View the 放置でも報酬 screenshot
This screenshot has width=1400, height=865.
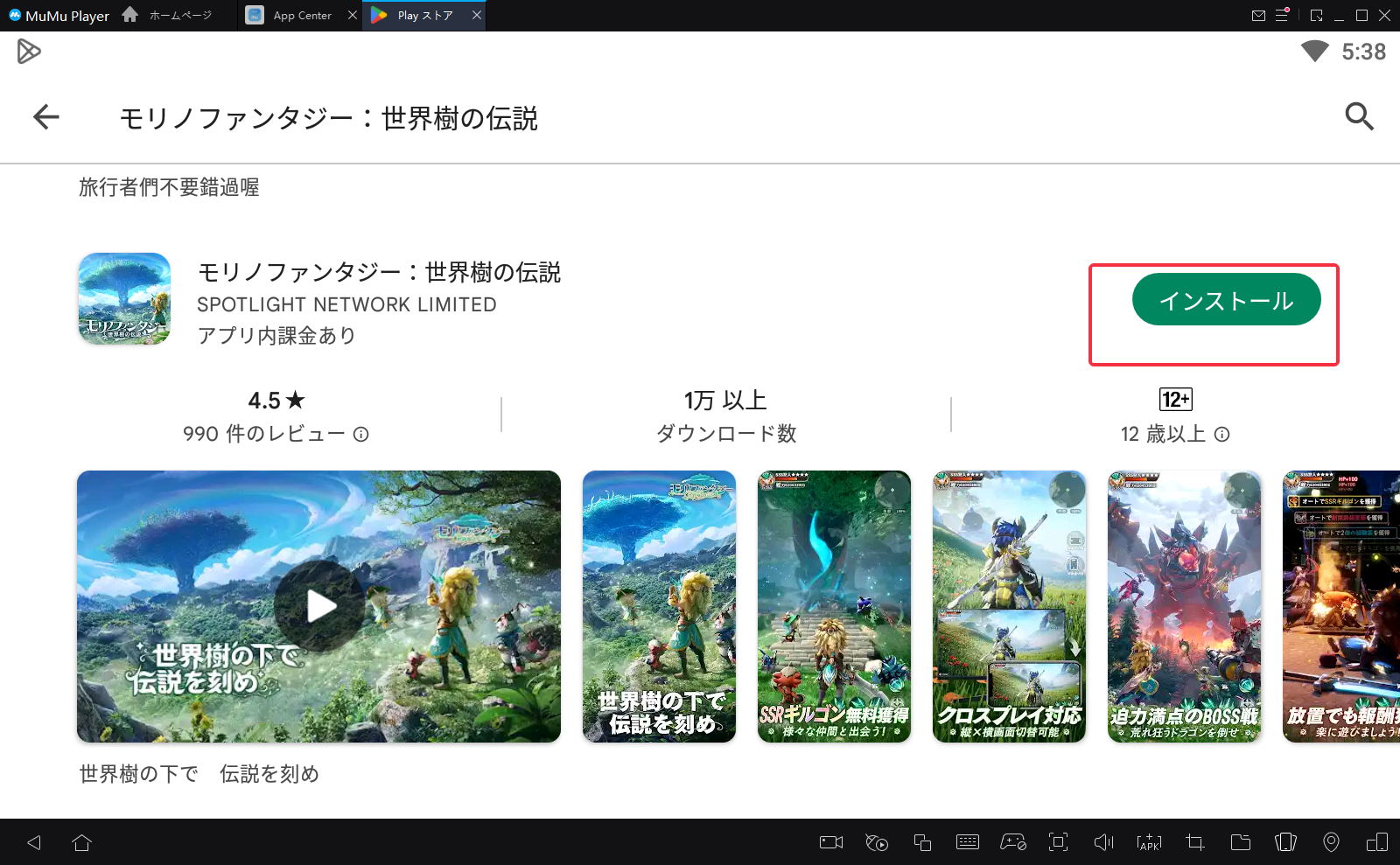[1341, 606]
